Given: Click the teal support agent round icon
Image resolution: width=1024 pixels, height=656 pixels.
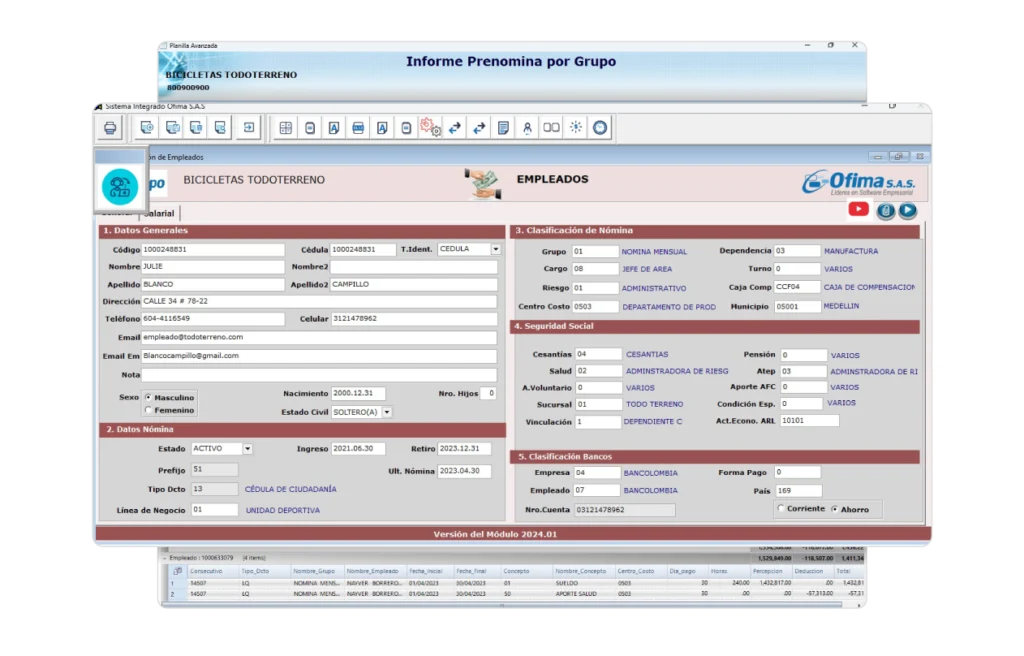Looking at the screenshot, I should [120, 187].
